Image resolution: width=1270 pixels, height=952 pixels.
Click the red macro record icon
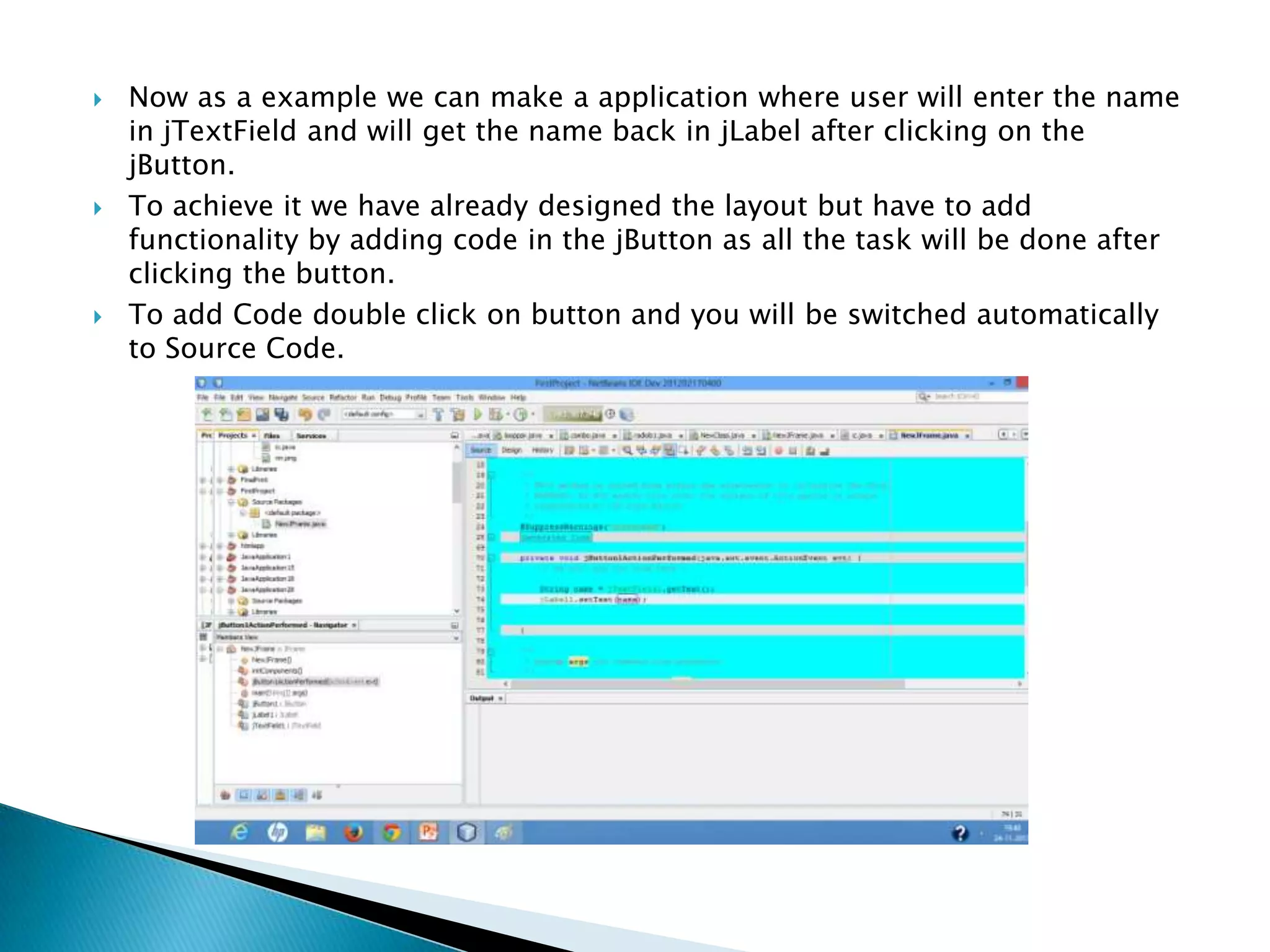pyautogui.click(x=778, y=451)
